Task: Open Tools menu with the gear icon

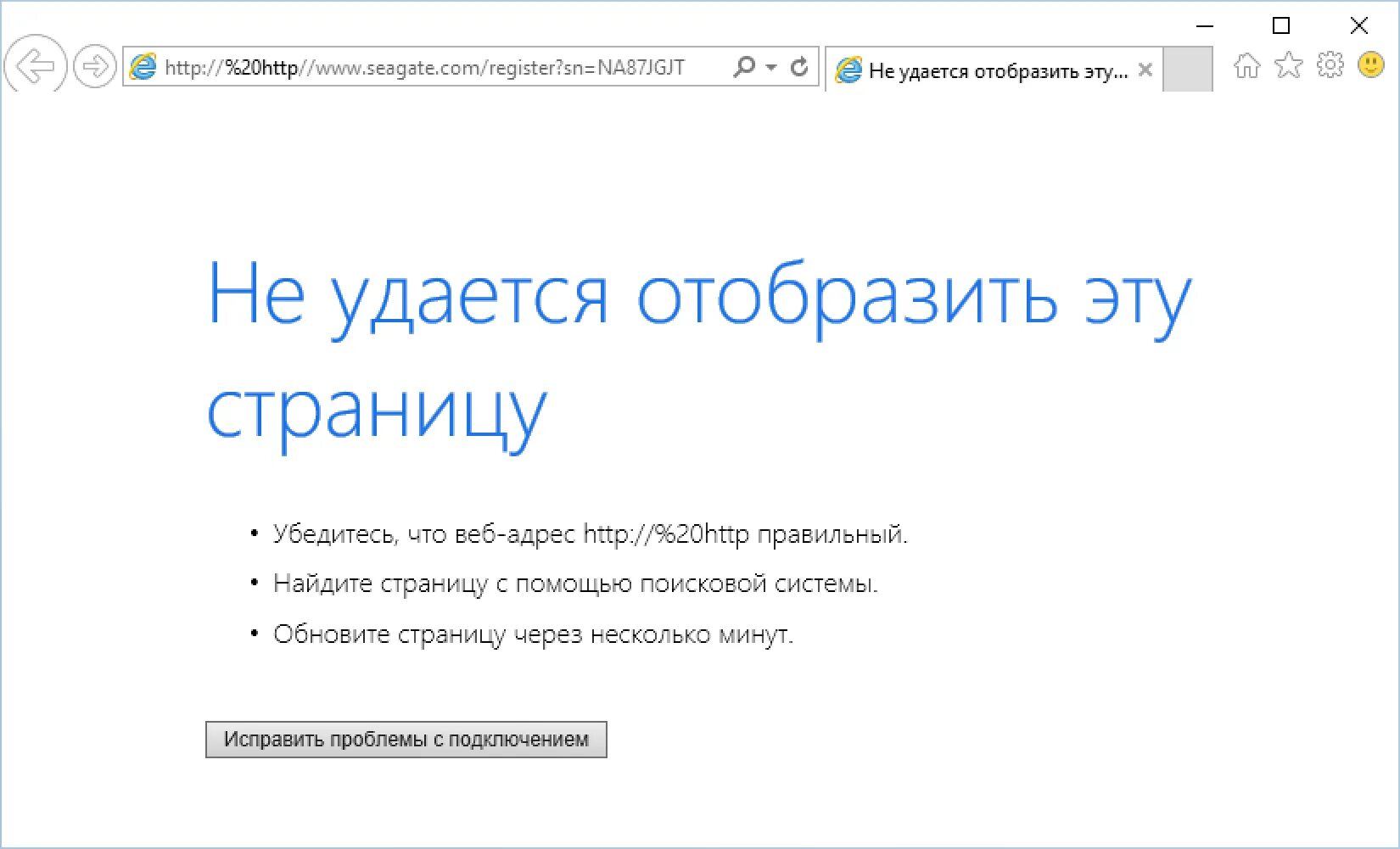Action: (1330, 64)
